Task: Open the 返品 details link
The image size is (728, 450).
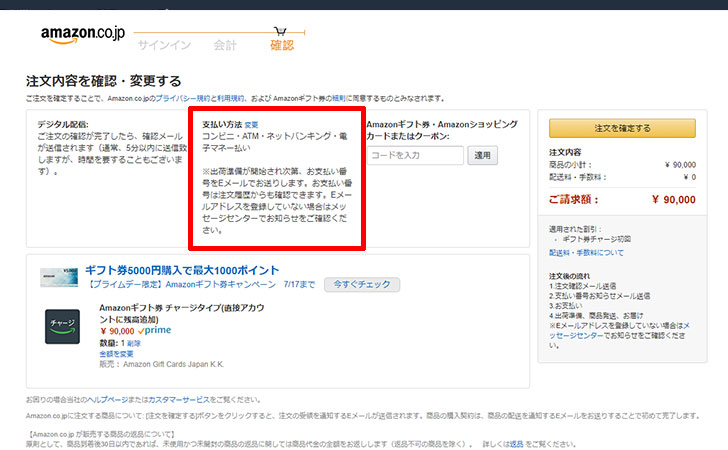Action: tap(516, 444)
